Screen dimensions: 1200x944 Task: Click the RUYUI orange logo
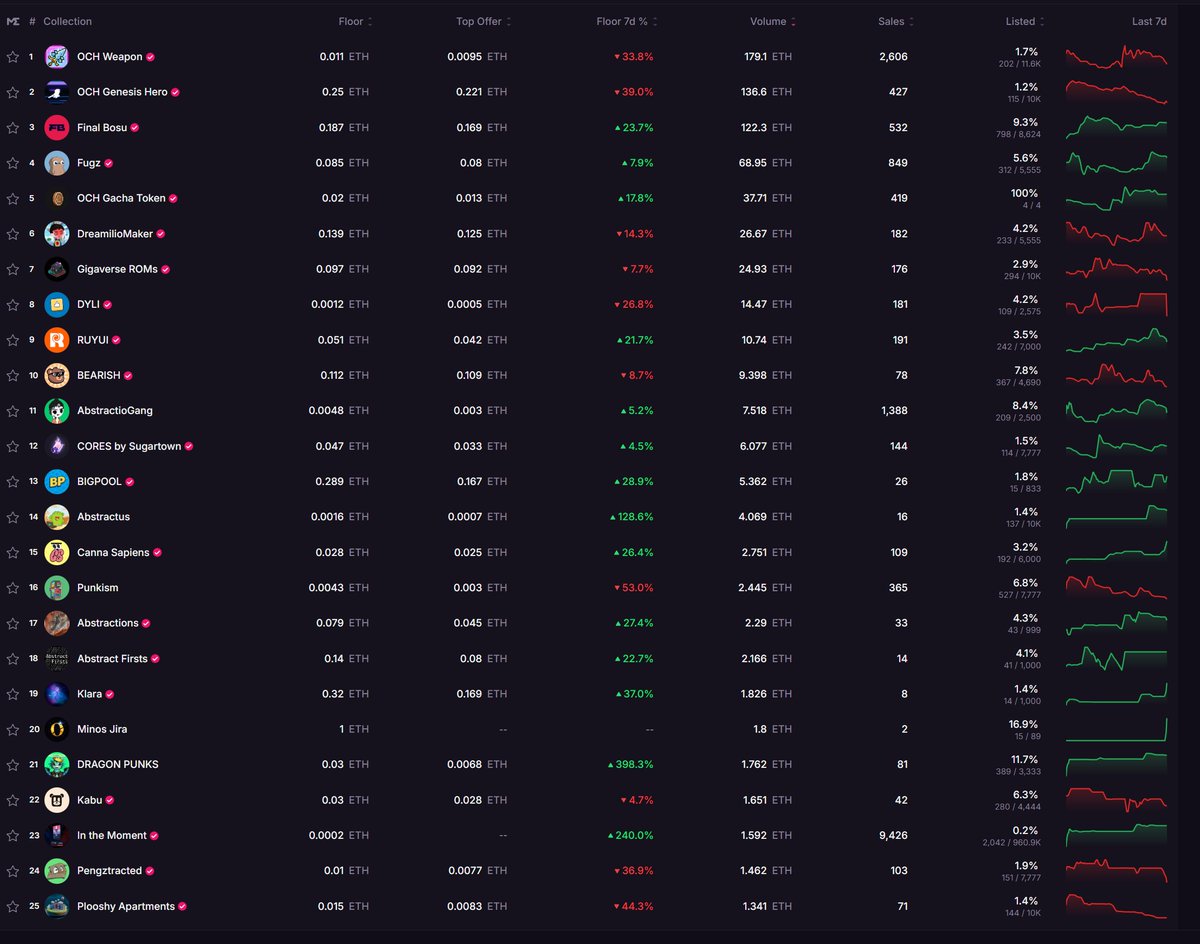57,340
